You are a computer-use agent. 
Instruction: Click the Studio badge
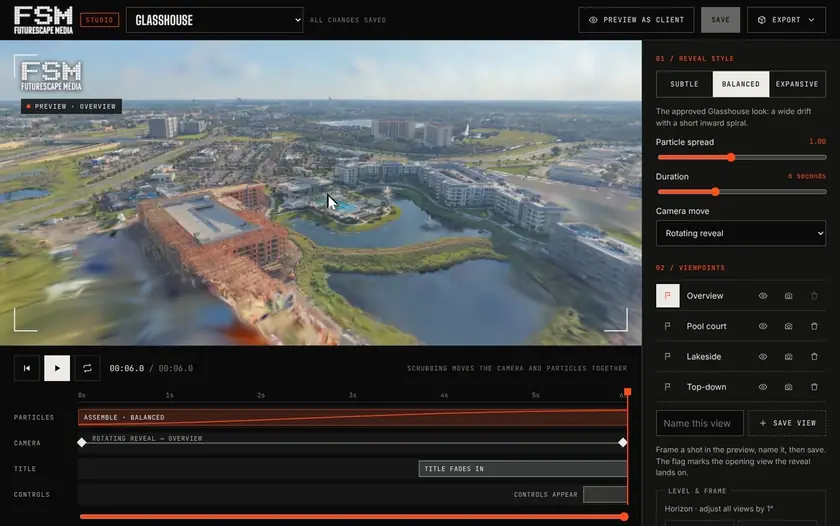99,20
